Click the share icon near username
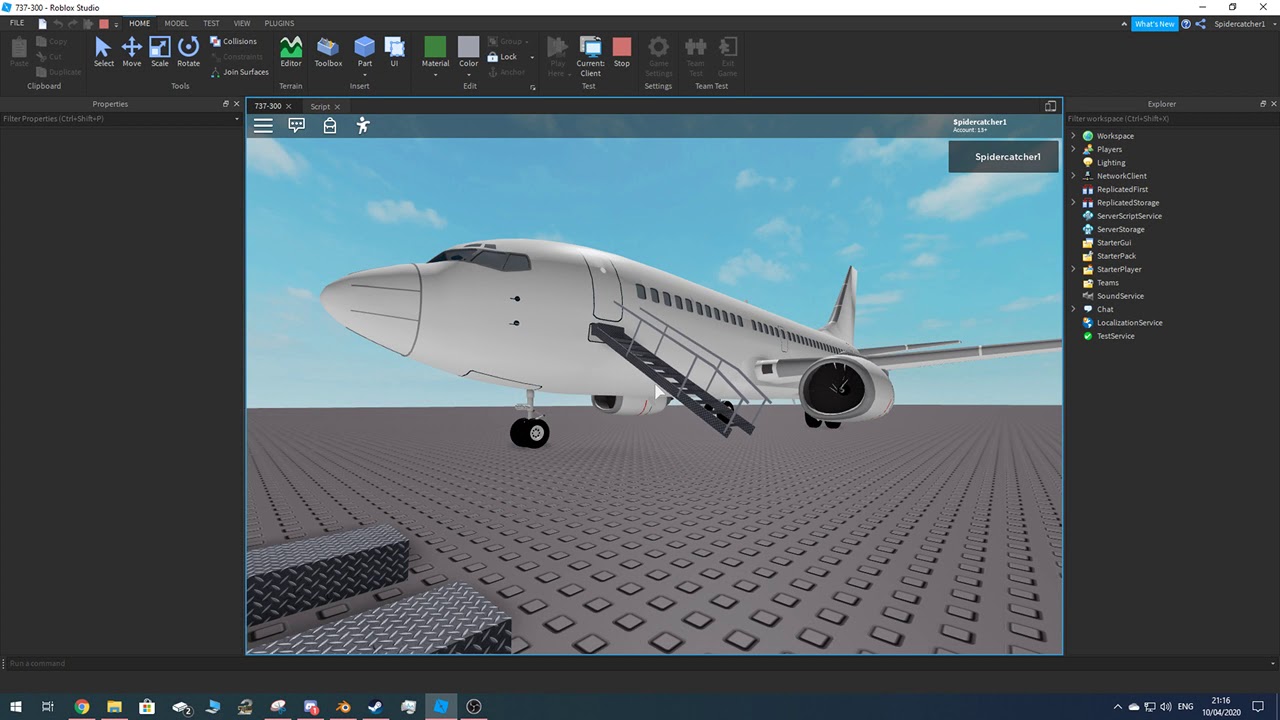 pyautogui.click(x=1200, y=23)
